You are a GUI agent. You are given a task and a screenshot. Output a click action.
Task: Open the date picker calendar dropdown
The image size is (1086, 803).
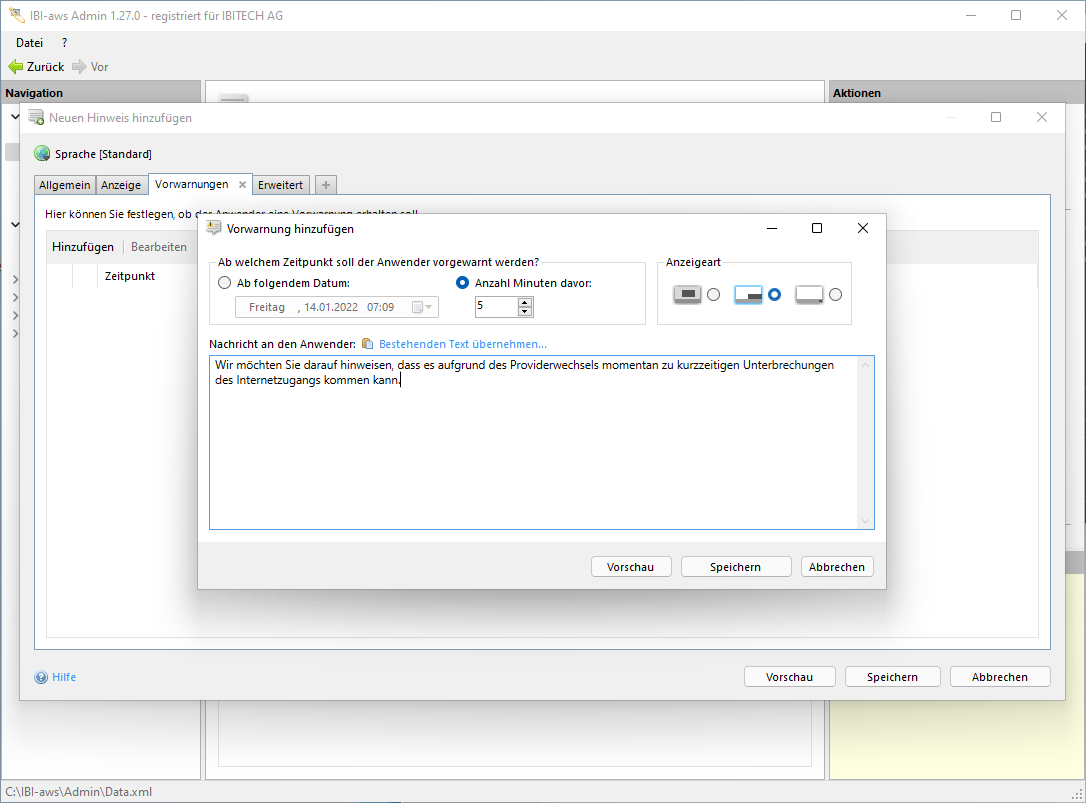click(423, 307)
